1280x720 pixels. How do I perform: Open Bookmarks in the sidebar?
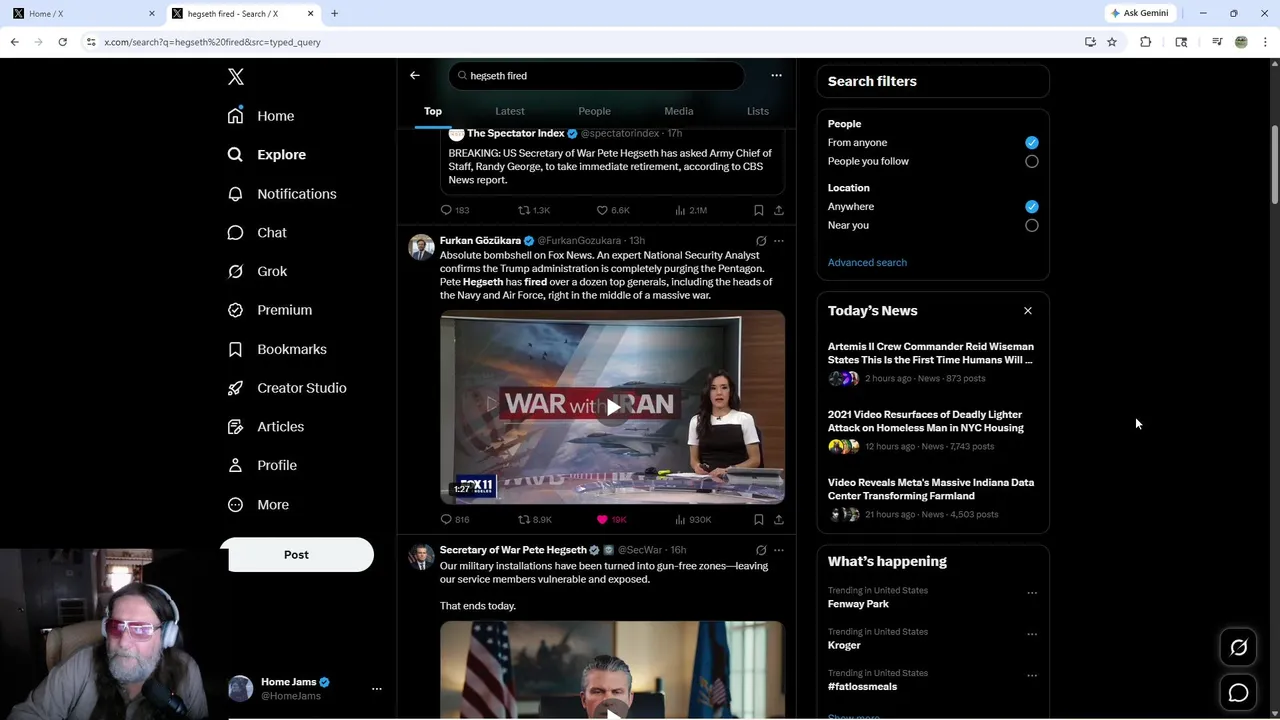point(277,349)
